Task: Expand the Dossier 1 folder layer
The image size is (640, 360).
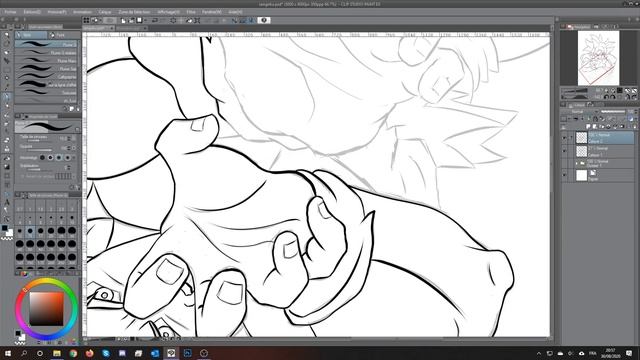Action: 576,163
